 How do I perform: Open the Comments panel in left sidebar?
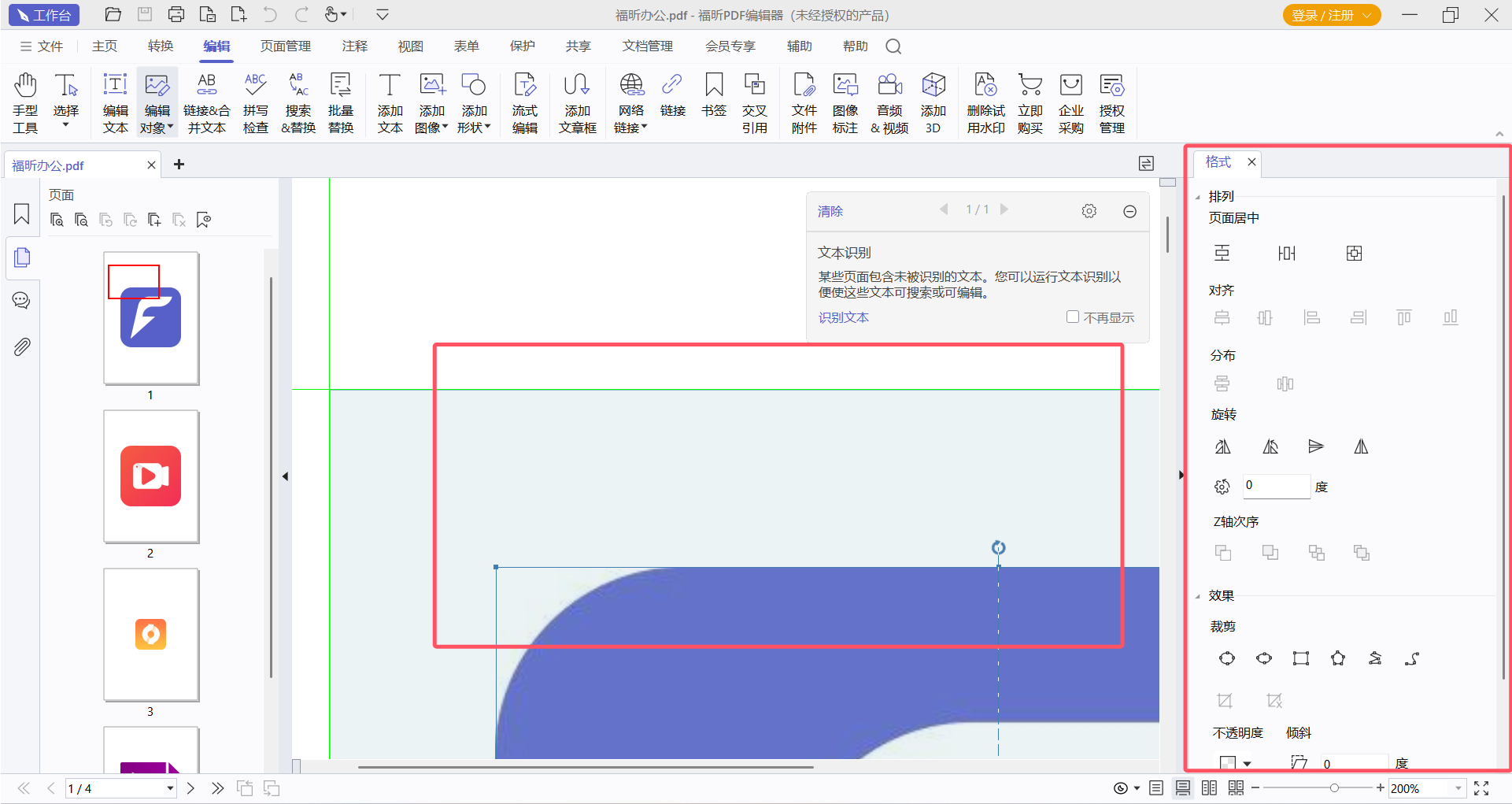tap(21, 301)
